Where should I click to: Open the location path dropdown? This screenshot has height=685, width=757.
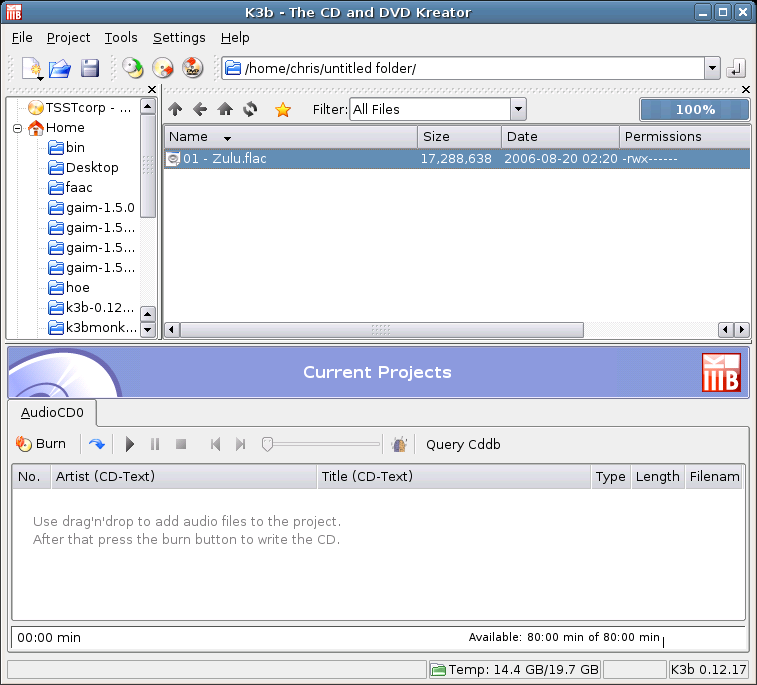[712, 68]
